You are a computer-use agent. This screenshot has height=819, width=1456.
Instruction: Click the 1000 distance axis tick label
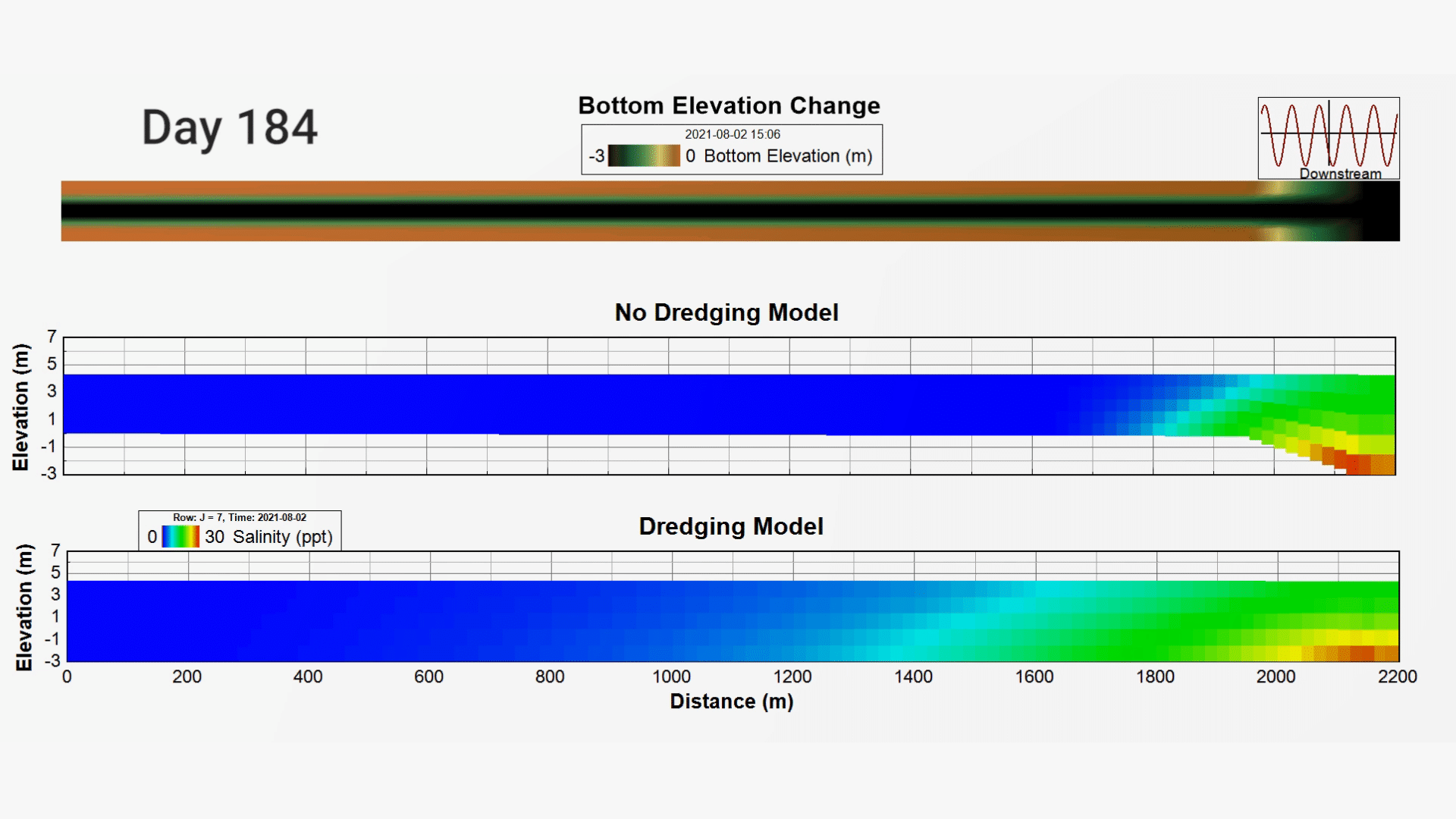click(671, 676)
